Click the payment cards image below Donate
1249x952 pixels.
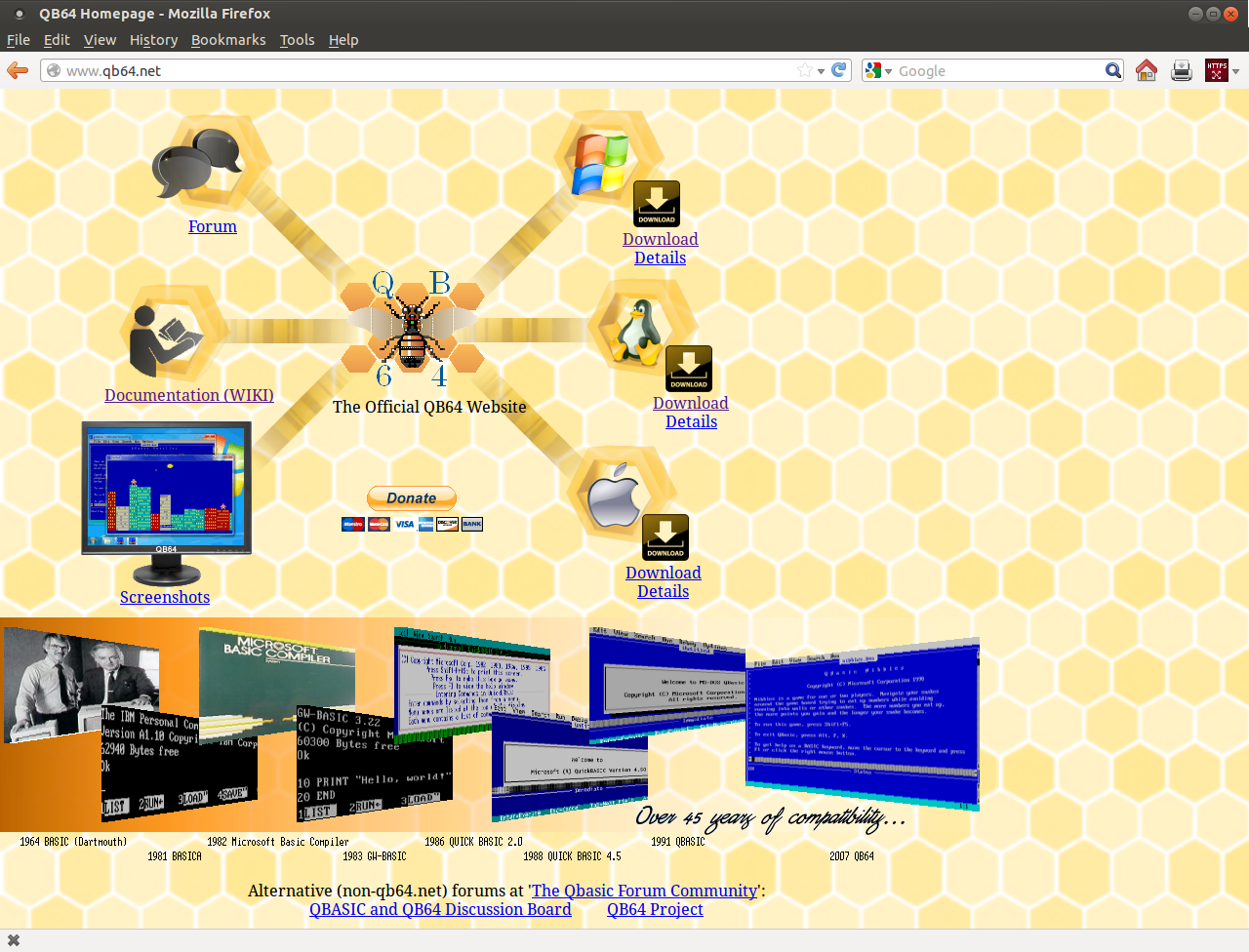(412, 524)
